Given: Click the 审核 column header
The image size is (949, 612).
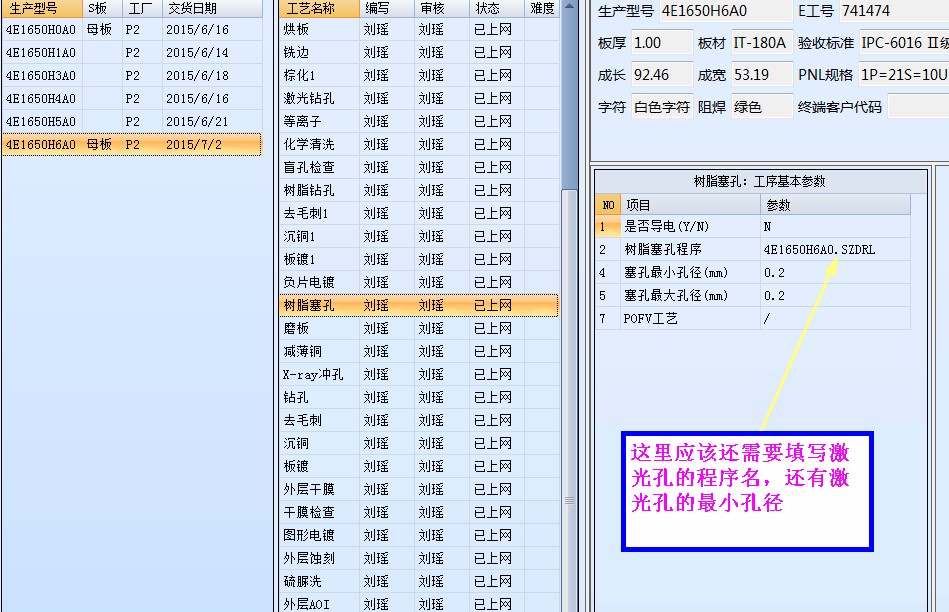Looking at the screenshot, I should pos(442,8).
